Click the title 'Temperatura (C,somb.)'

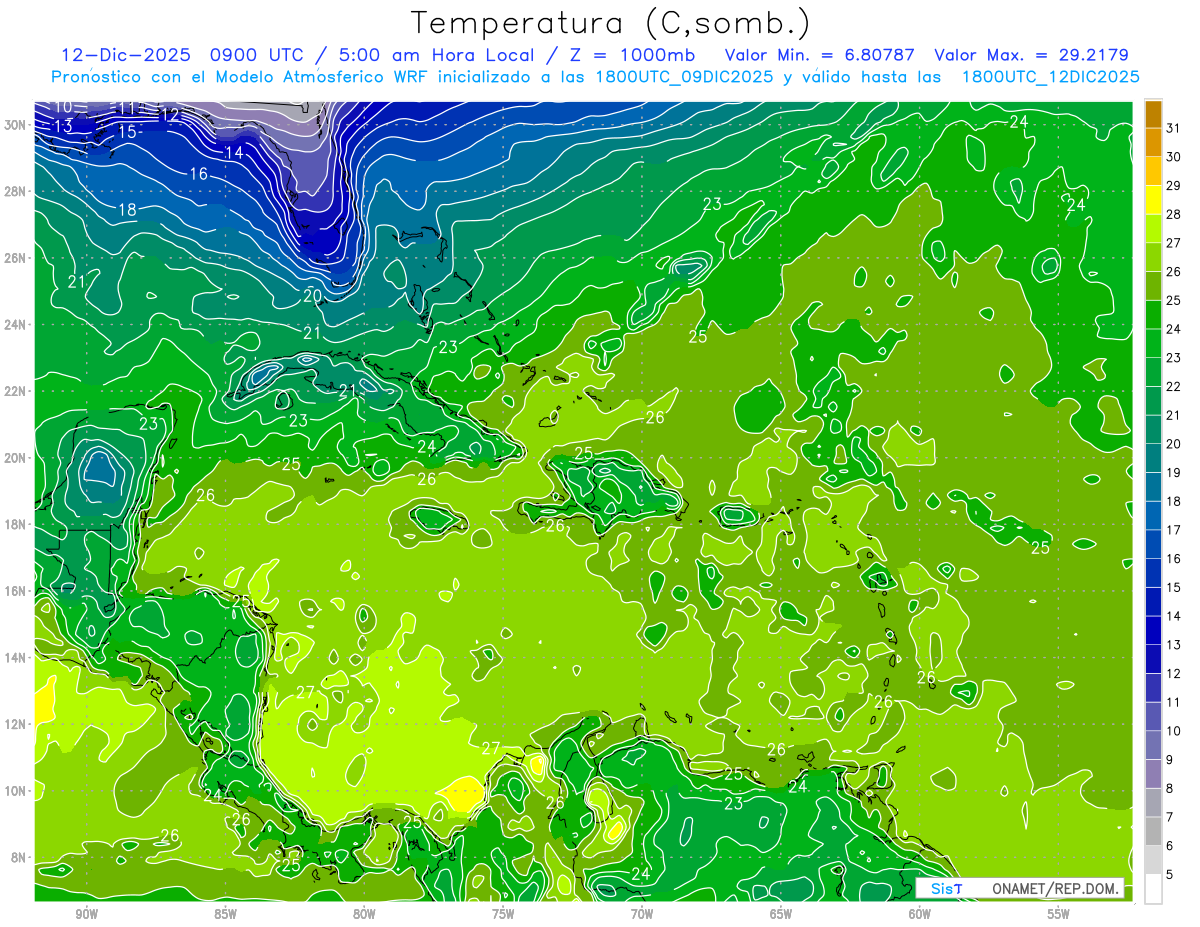click(611, 24)
